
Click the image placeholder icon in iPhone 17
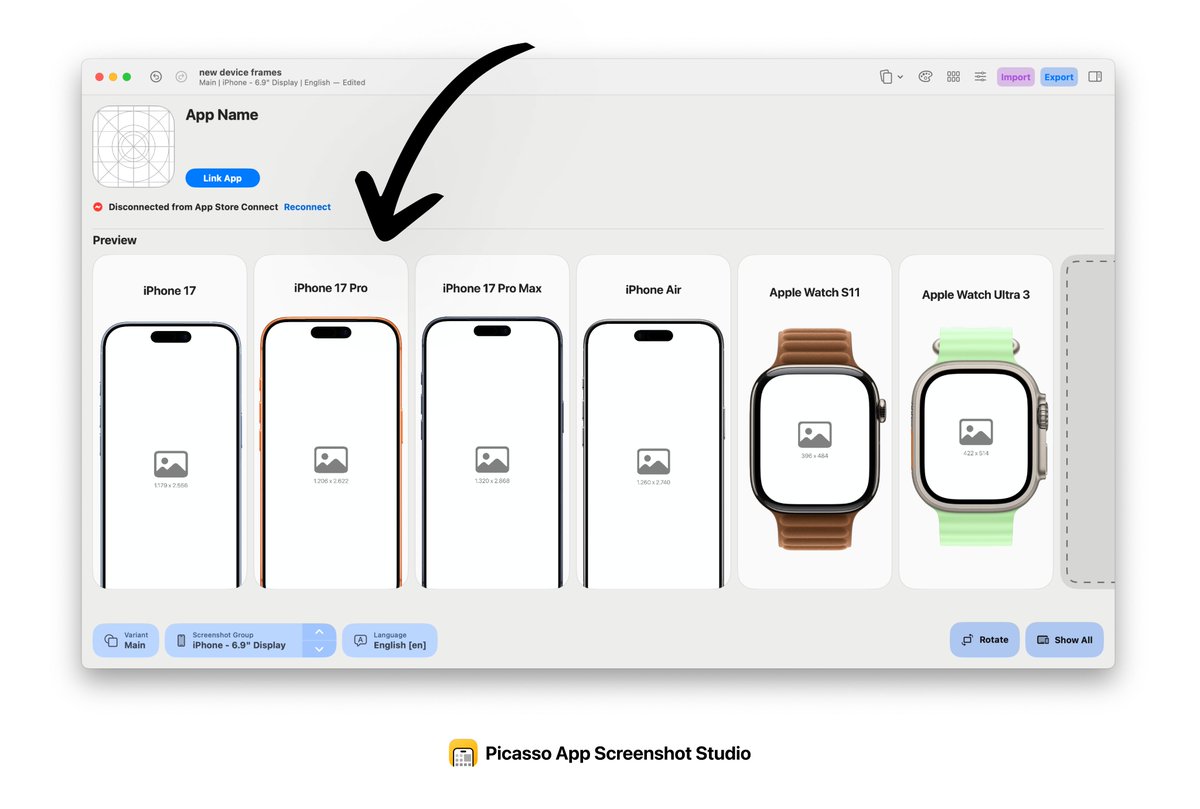[171, 464]
